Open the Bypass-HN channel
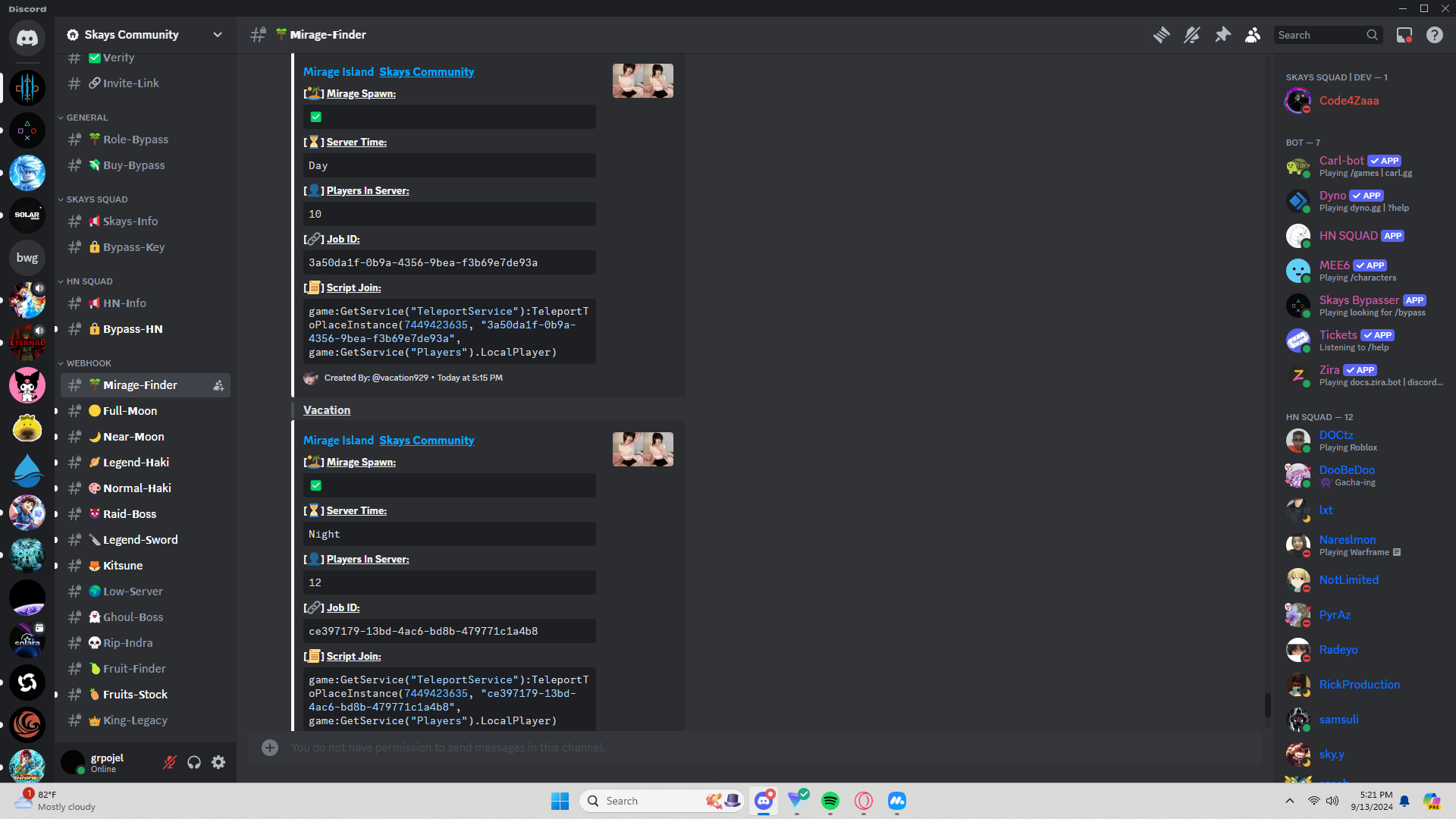The width and height of the screenshot is (1456, 819). [146, 329]
